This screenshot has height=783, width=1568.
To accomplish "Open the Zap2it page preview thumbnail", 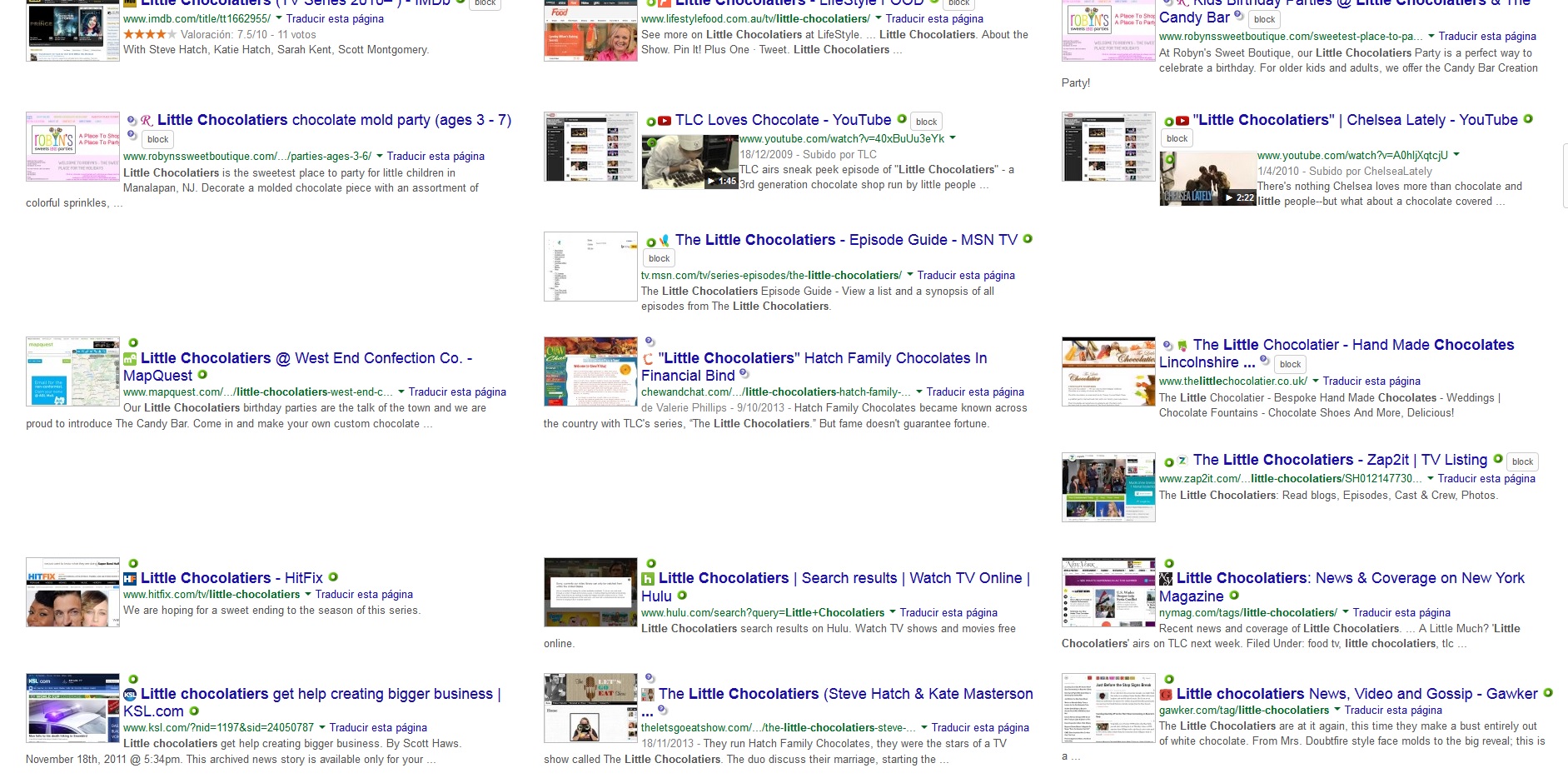I will click(x=1108, y=487).
